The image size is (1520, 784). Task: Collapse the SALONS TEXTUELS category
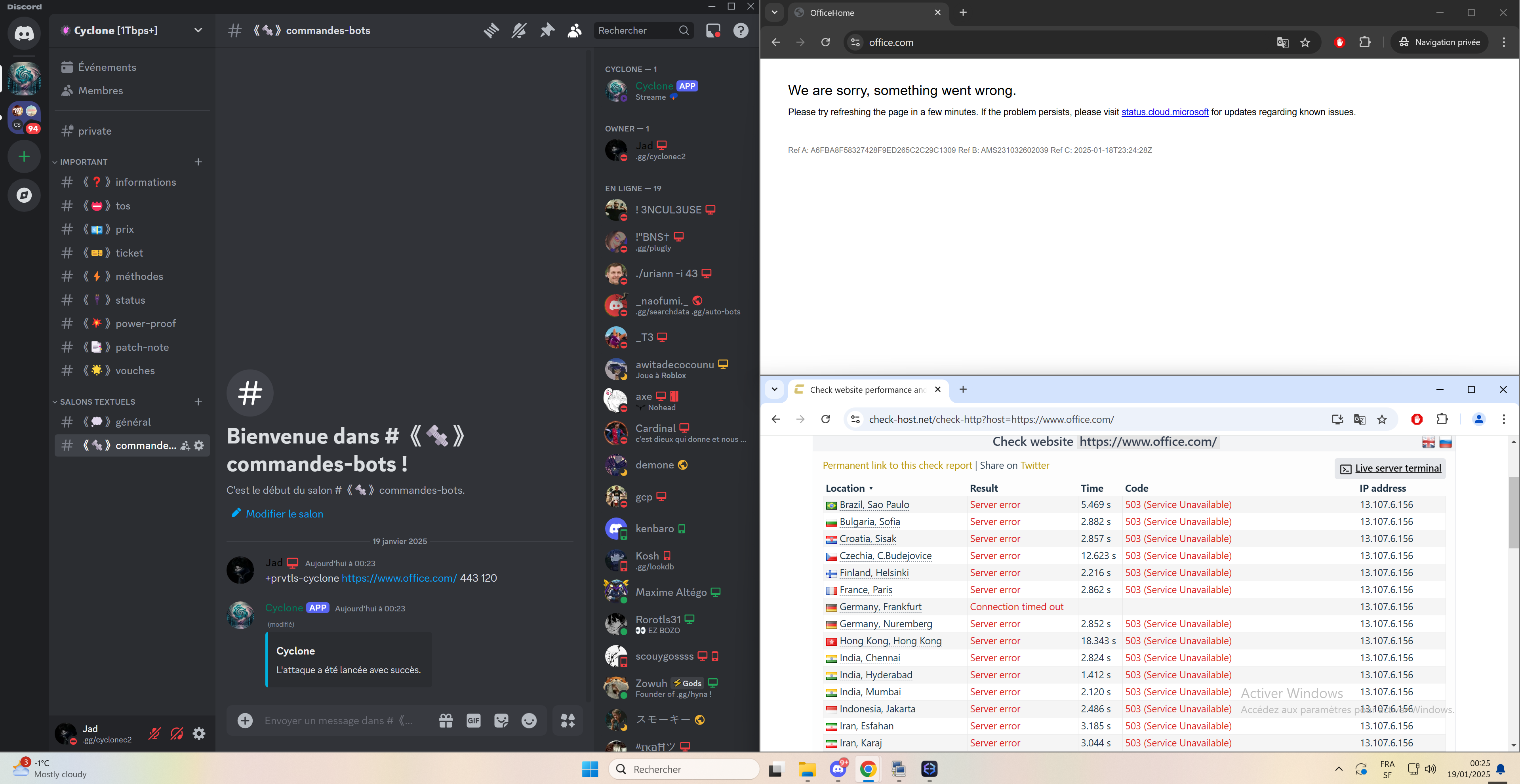(x=97, y=402)
